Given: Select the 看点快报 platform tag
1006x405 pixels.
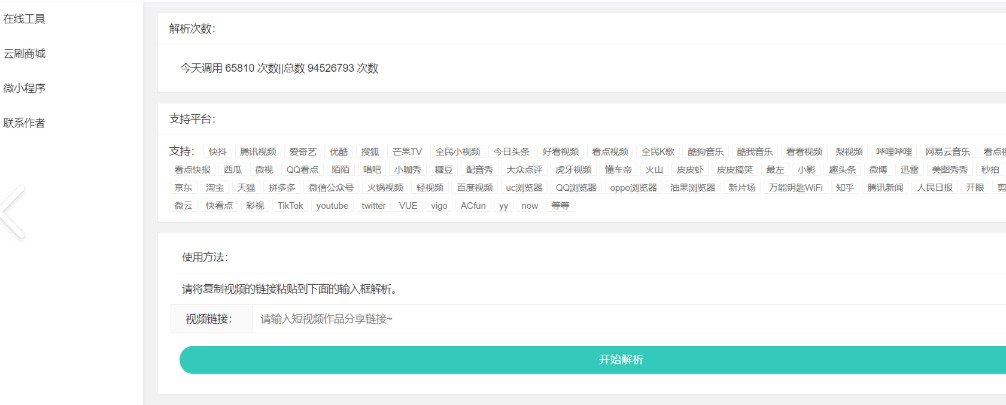Looking at the screenshot, I should [192, 169].
